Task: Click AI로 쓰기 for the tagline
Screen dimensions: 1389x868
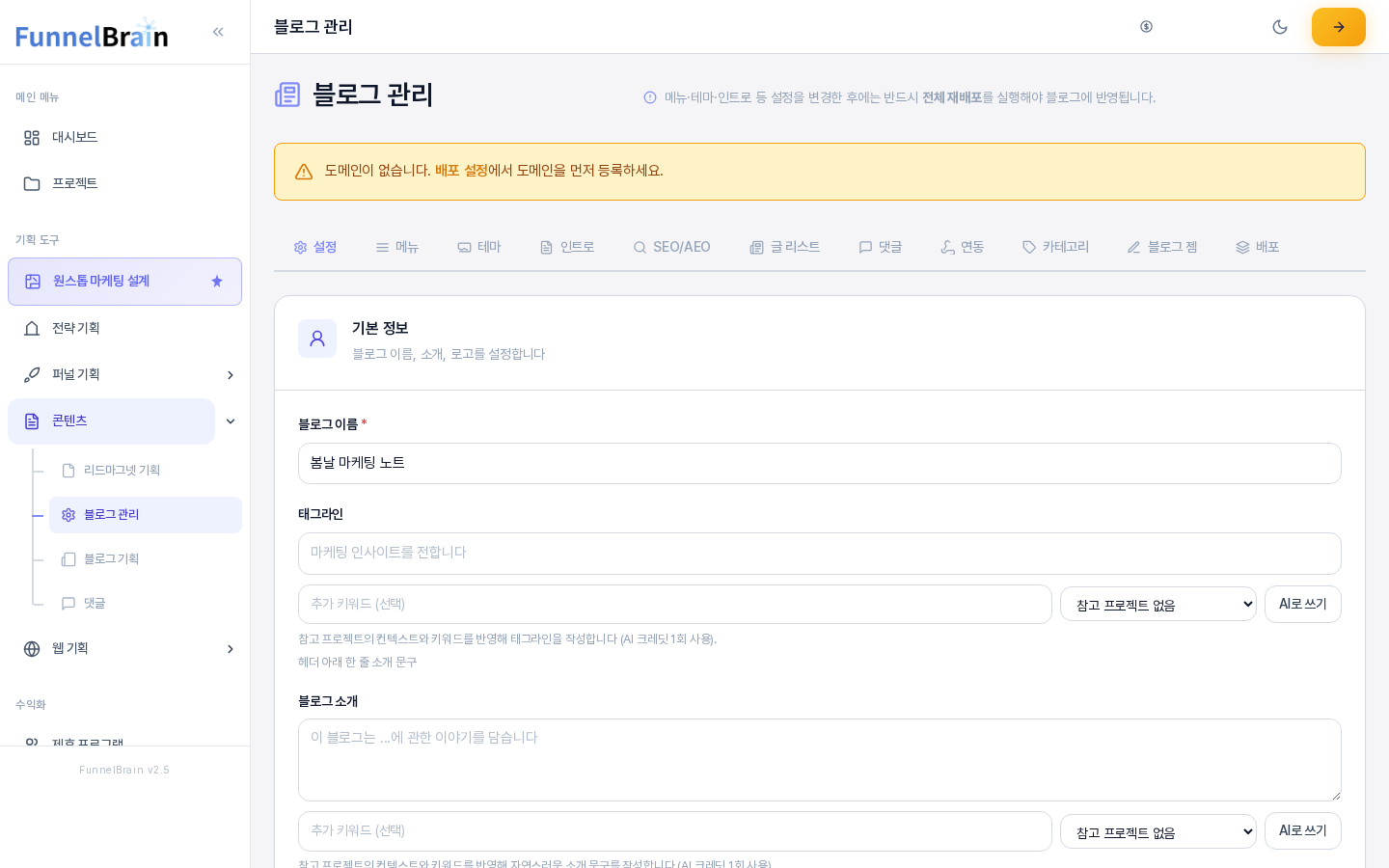Action: (1303, 605)
